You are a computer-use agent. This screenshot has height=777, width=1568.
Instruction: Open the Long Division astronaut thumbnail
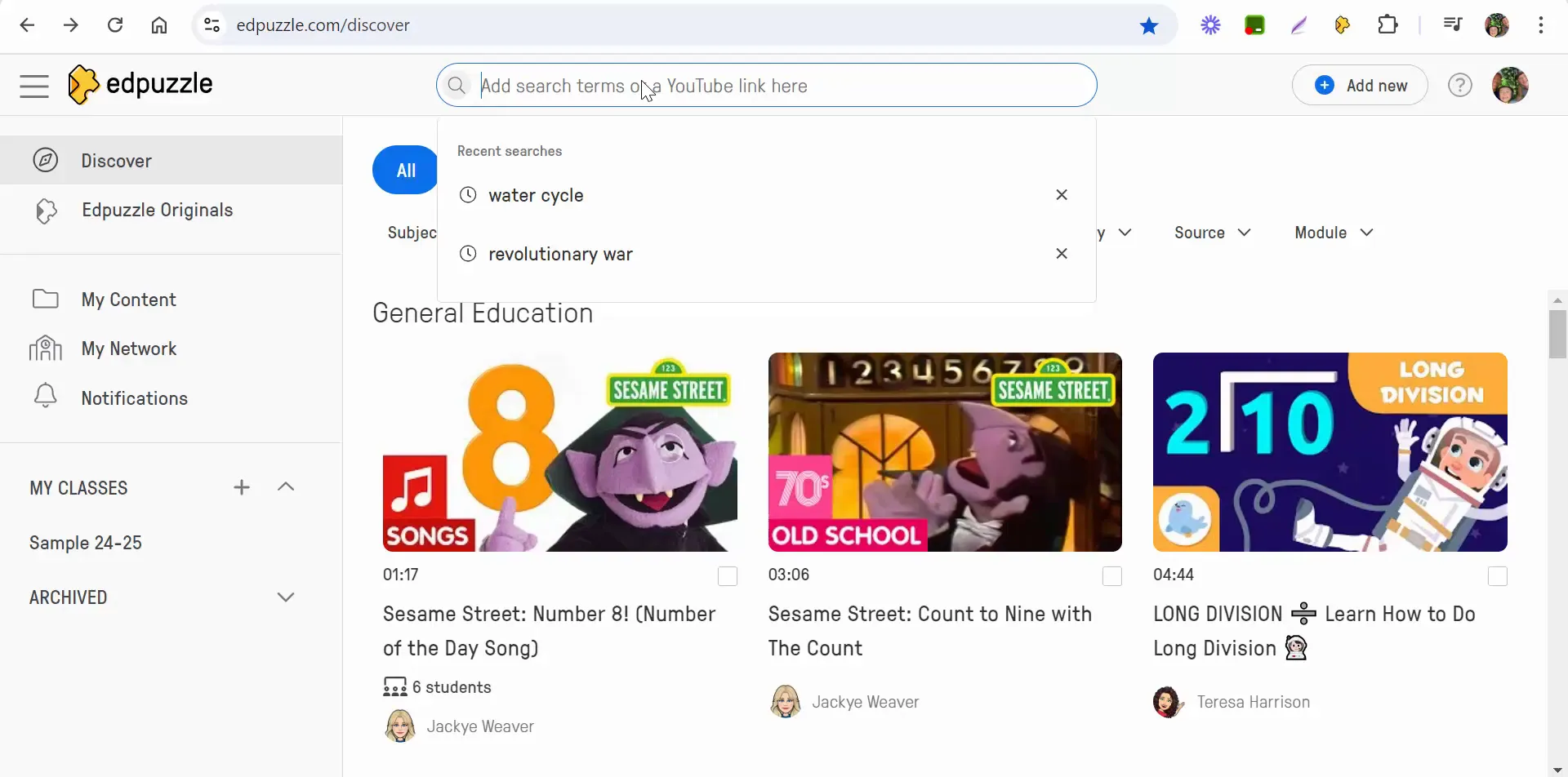[1330, 452]
